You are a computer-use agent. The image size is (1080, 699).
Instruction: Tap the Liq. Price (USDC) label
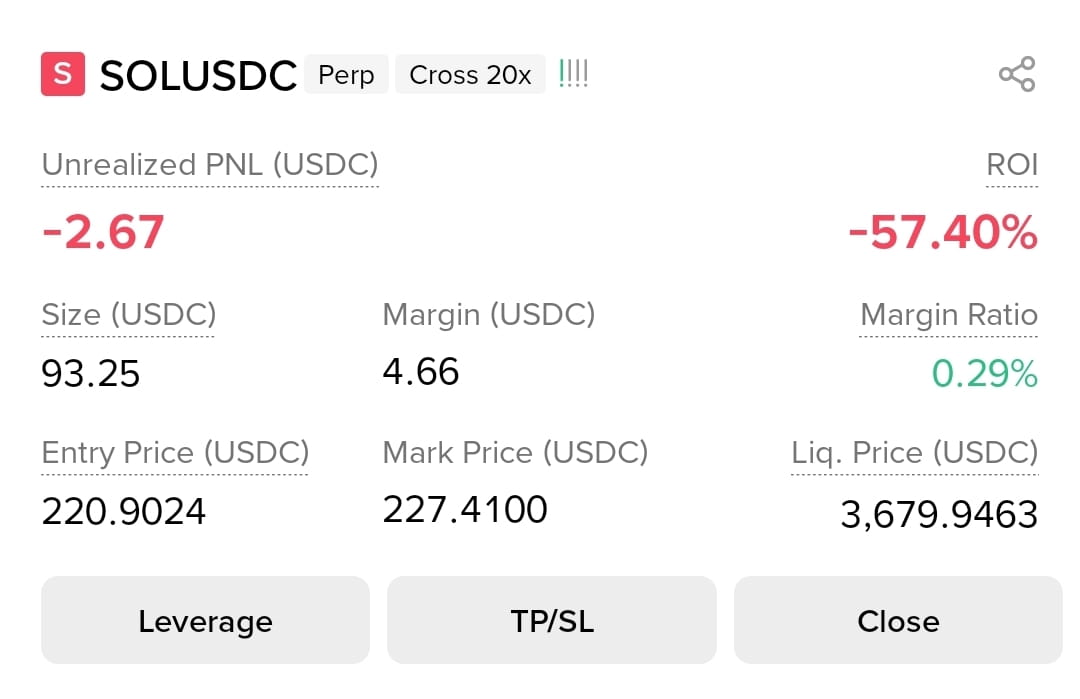pyautogui.click(x=915, y=452)
